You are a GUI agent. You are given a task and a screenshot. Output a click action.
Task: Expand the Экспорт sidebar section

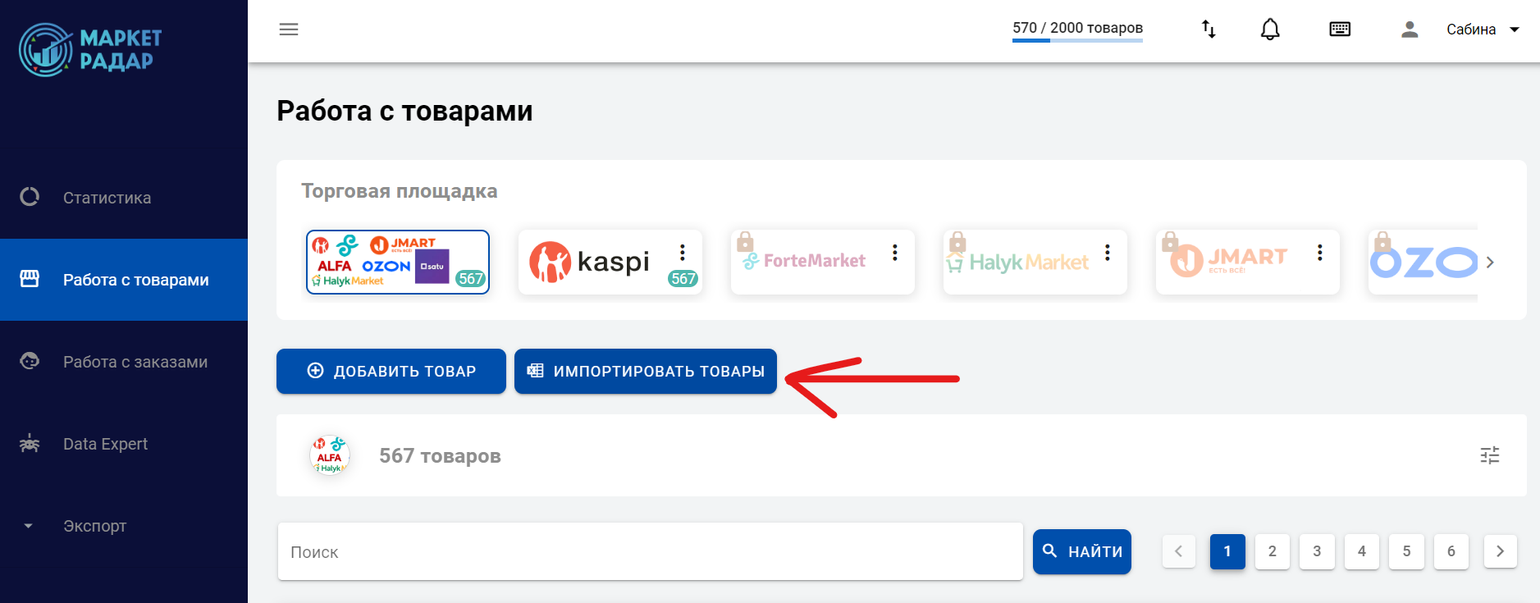tap(94, 526)
